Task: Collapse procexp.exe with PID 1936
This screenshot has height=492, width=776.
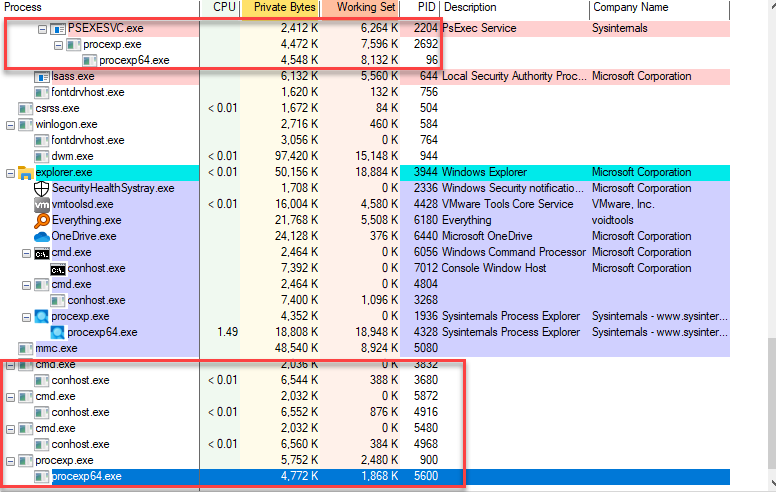Action: [26, 317]
